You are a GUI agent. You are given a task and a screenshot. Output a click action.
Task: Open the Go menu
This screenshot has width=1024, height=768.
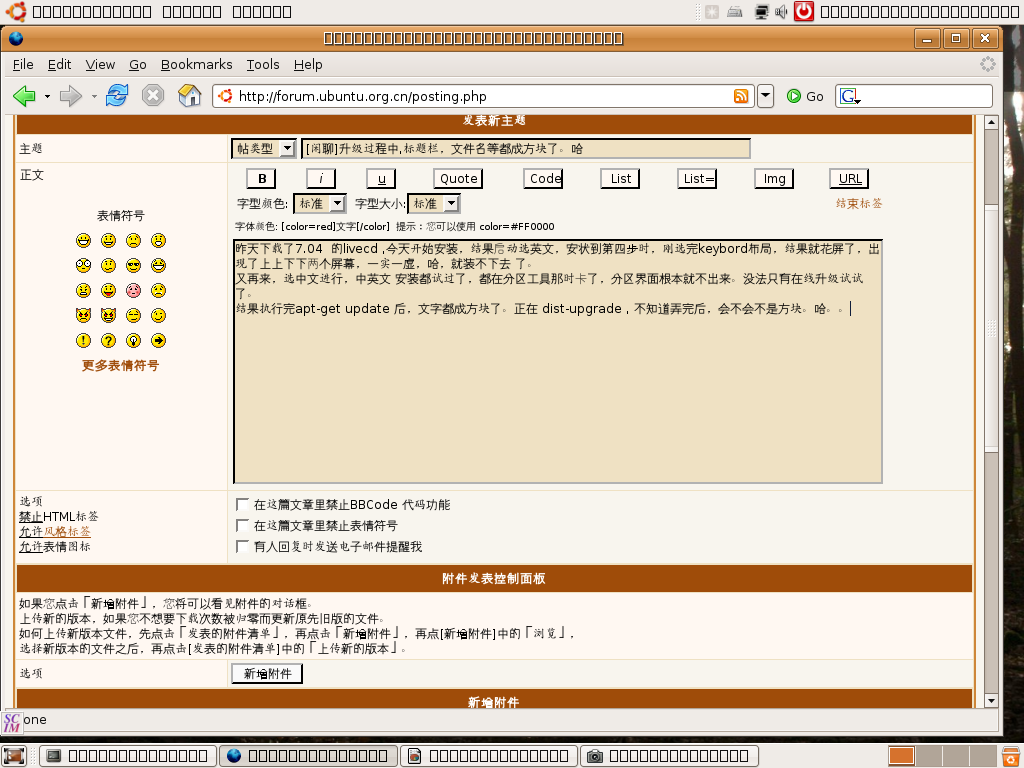coord(138,65)
